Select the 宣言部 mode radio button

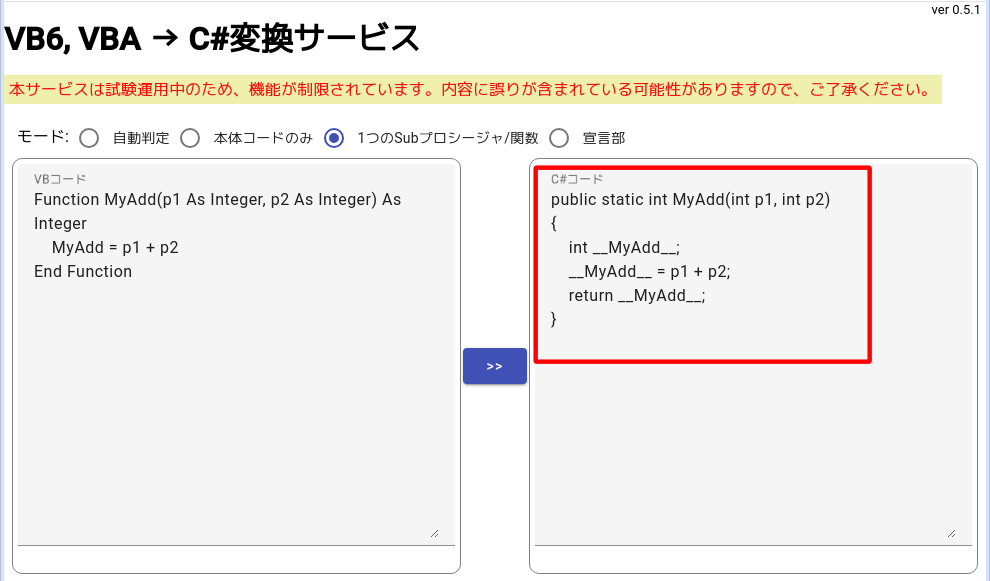pos(559,138)
